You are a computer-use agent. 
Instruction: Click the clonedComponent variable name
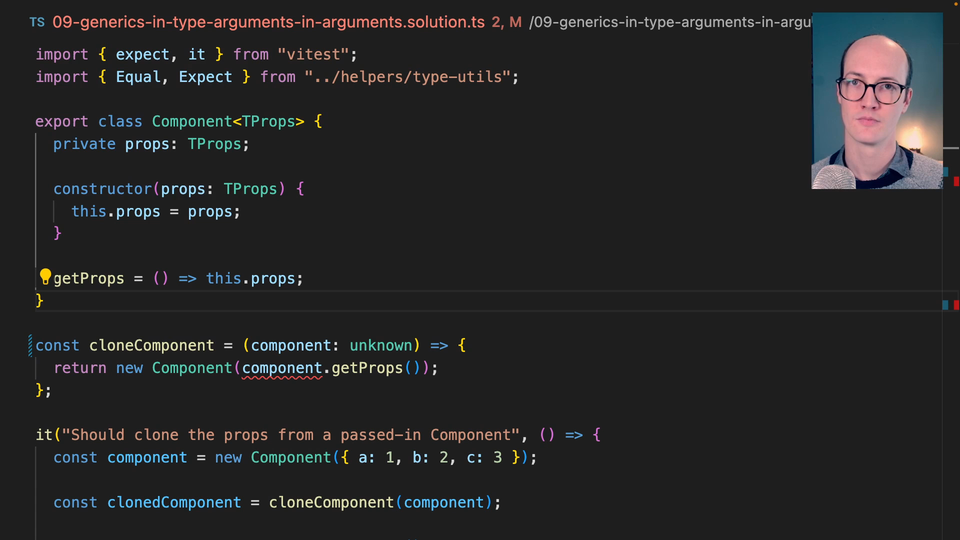(174, 502)
